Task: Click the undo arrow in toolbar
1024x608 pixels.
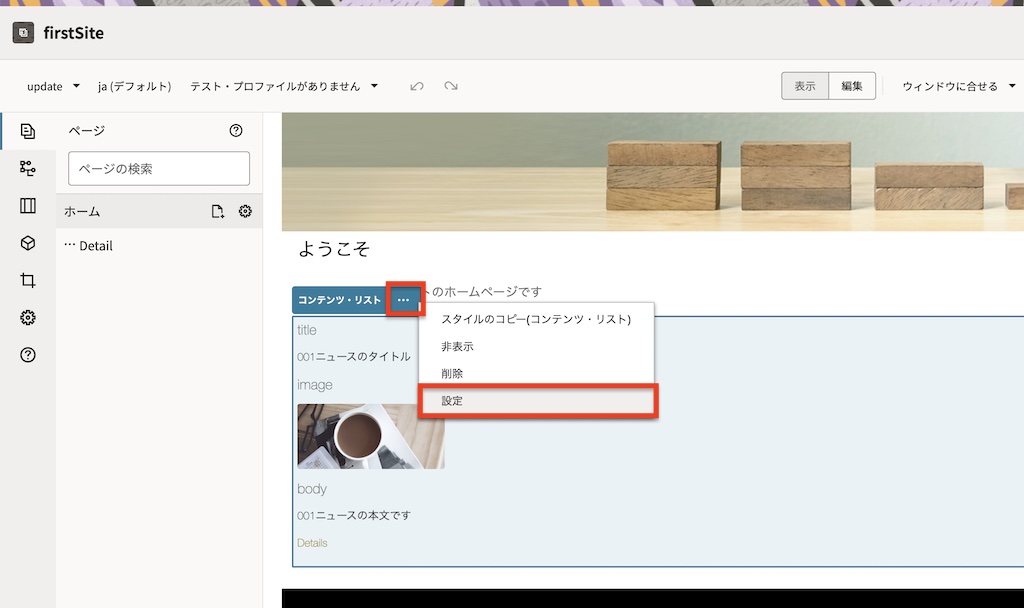Action: pyautogui.click(x=417, y=86)
